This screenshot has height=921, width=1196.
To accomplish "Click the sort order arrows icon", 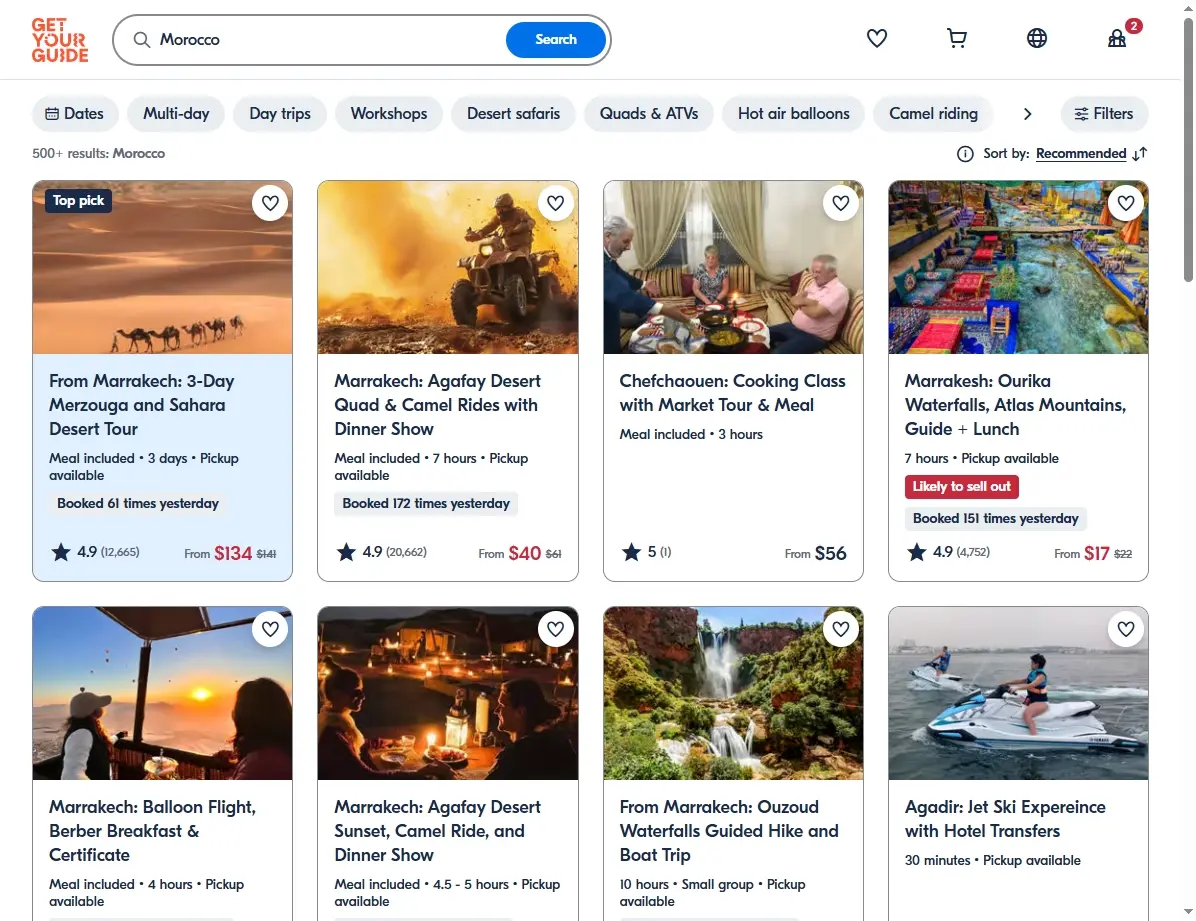I will [x=1140, y=154].
